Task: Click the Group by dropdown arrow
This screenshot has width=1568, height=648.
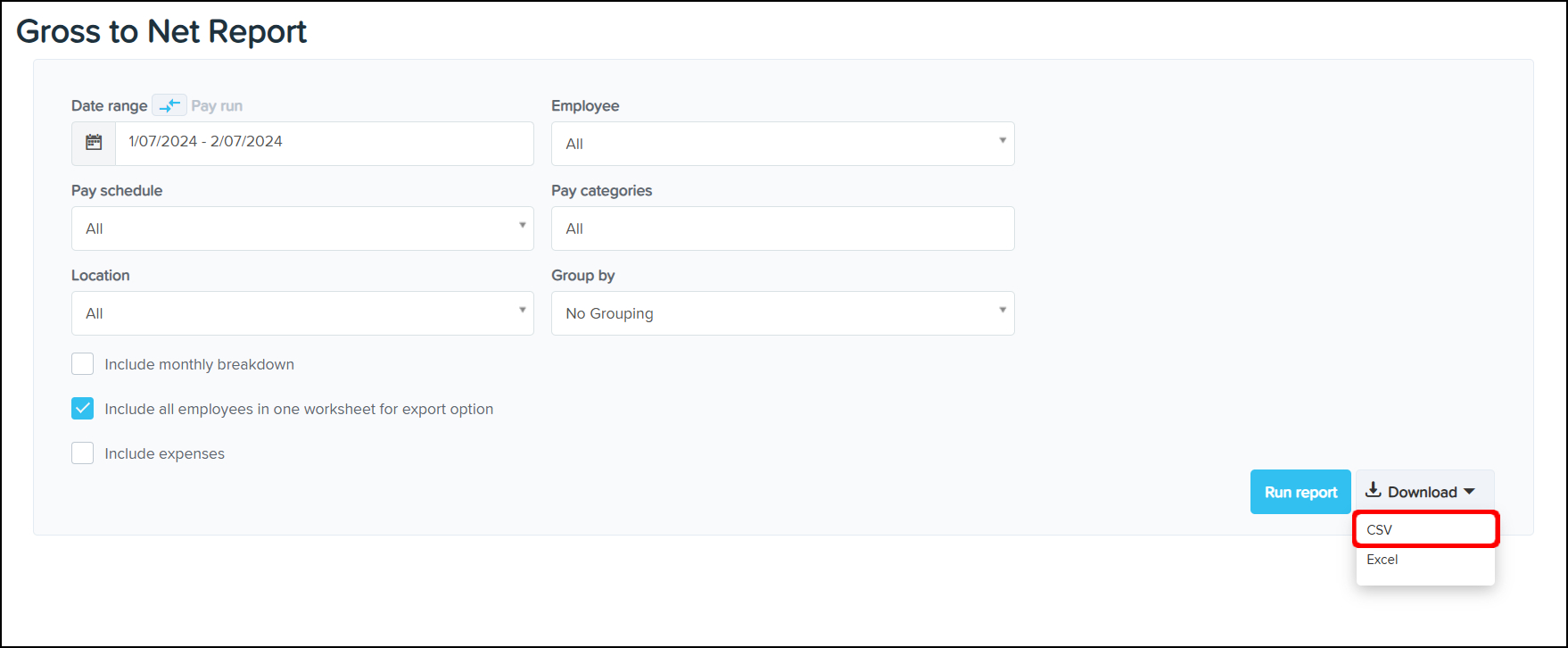Action: [x=1003, y=310]
